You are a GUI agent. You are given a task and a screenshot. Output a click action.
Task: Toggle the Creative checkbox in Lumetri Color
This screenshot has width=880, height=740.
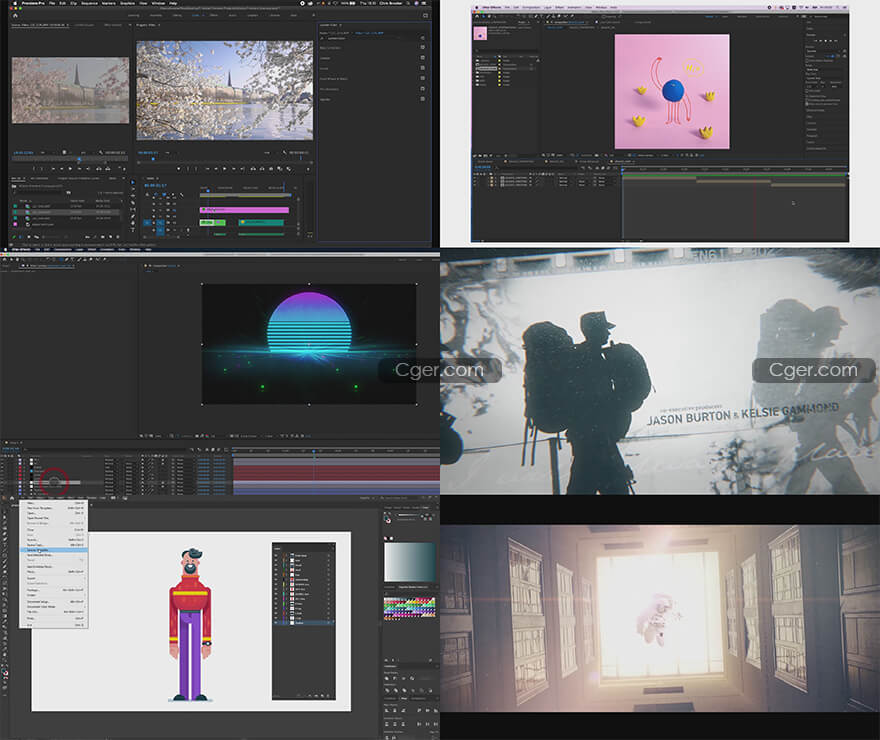point(422,58)
